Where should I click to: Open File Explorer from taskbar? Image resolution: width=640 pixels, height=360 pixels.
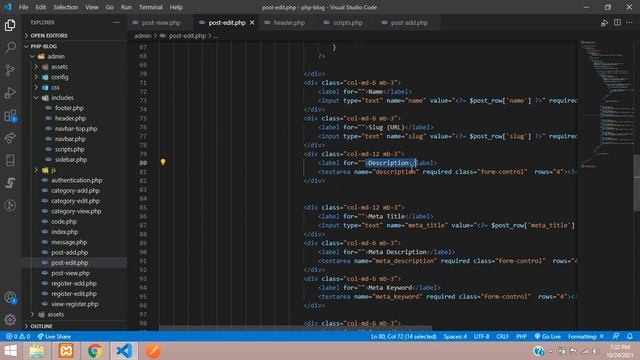pyautogui.click(x=37, y=351)
